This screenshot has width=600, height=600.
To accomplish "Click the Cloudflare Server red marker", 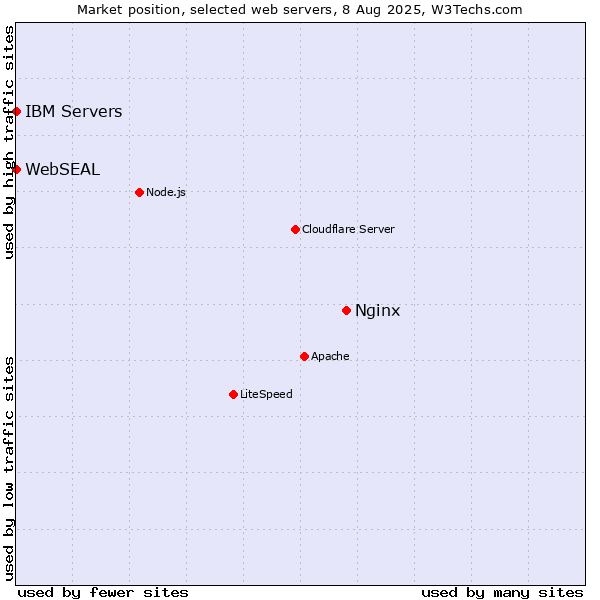I will pos(295,230).
